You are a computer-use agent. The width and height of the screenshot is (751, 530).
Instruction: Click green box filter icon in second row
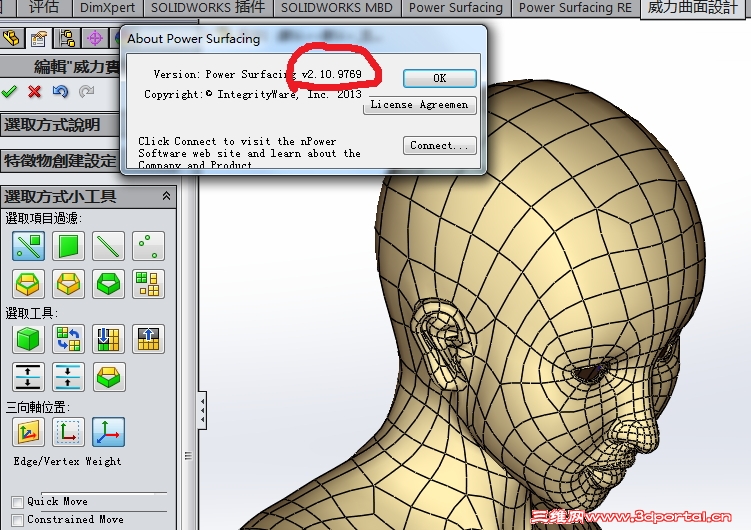coord(108,284)
